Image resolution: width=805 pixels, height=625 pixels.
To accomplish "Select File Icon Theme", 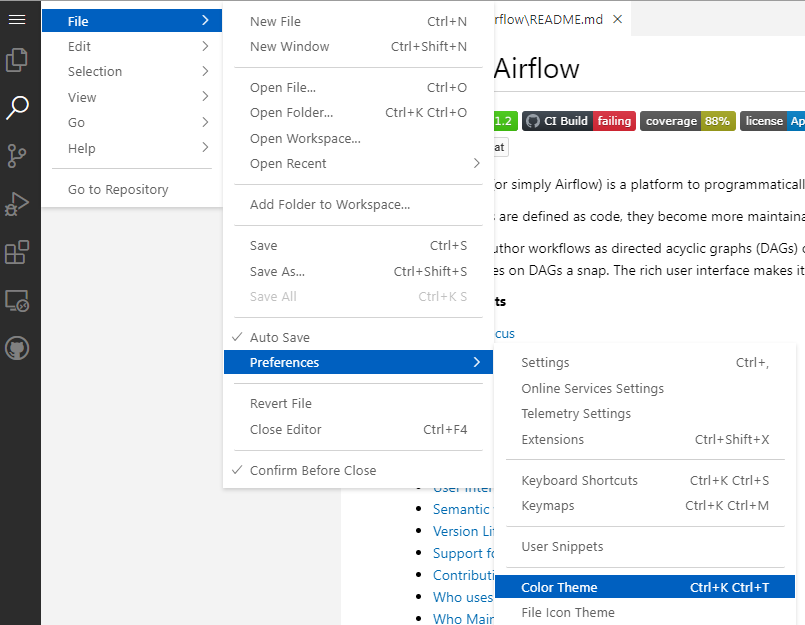I will tap(645, 613).
